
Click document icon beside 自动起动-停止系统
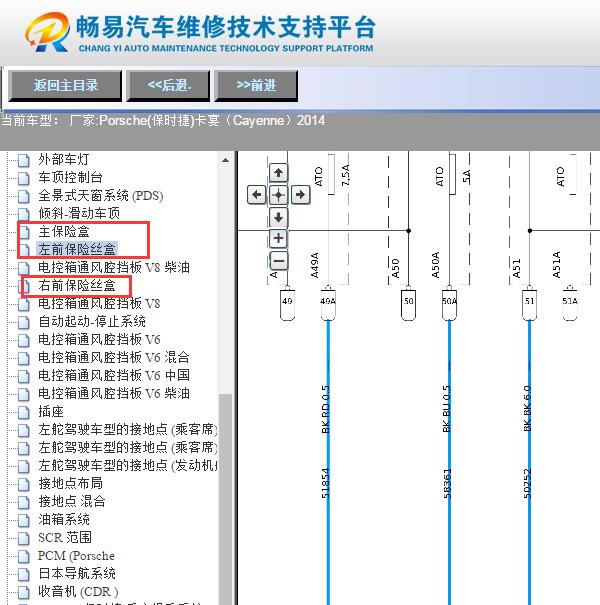[x=24, y=322]
